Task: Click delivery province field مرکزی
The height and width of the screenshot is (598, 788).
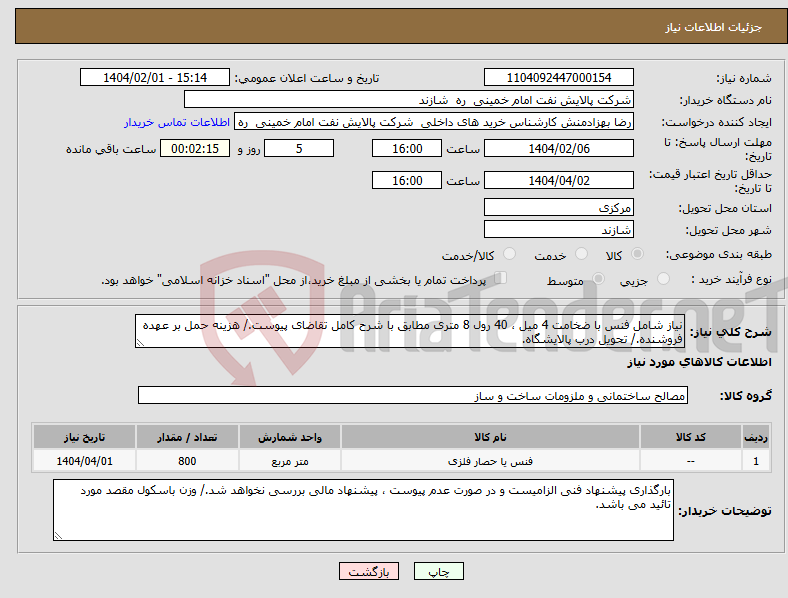Action: (558, 207)
